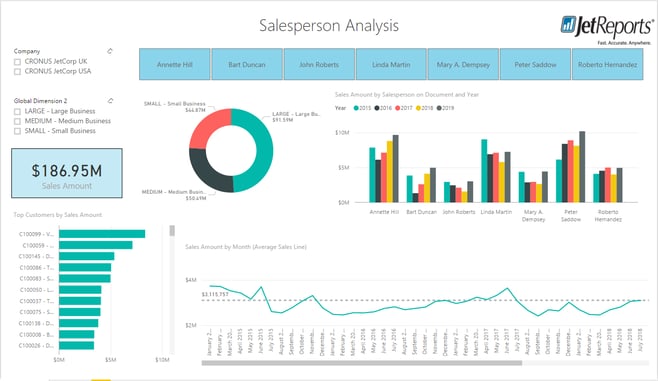Check CRONUS JetCorp USA company
The width and height of the screenshot is (658, 381).
point(17,72)
